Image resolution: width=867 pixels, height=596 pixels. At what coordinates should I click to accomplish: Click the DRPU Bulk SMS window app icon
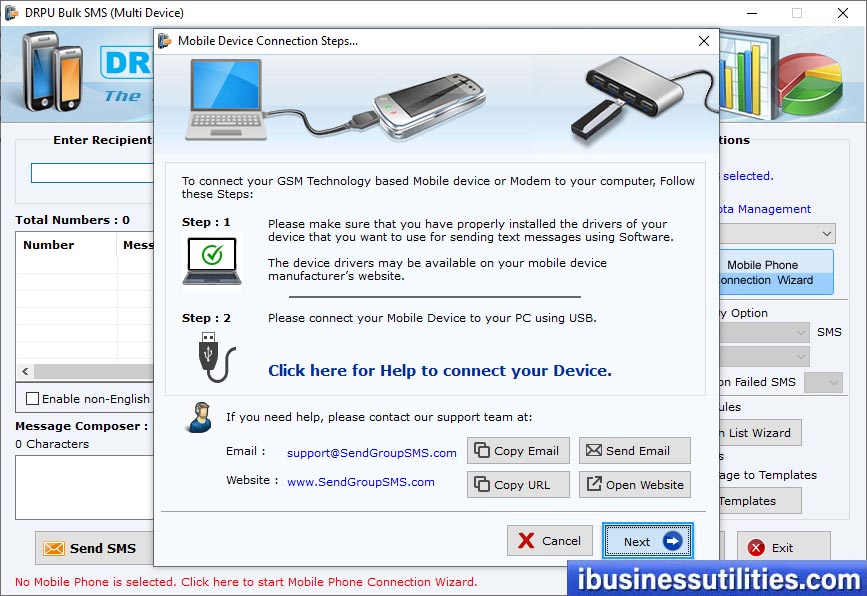click(12, 12)
